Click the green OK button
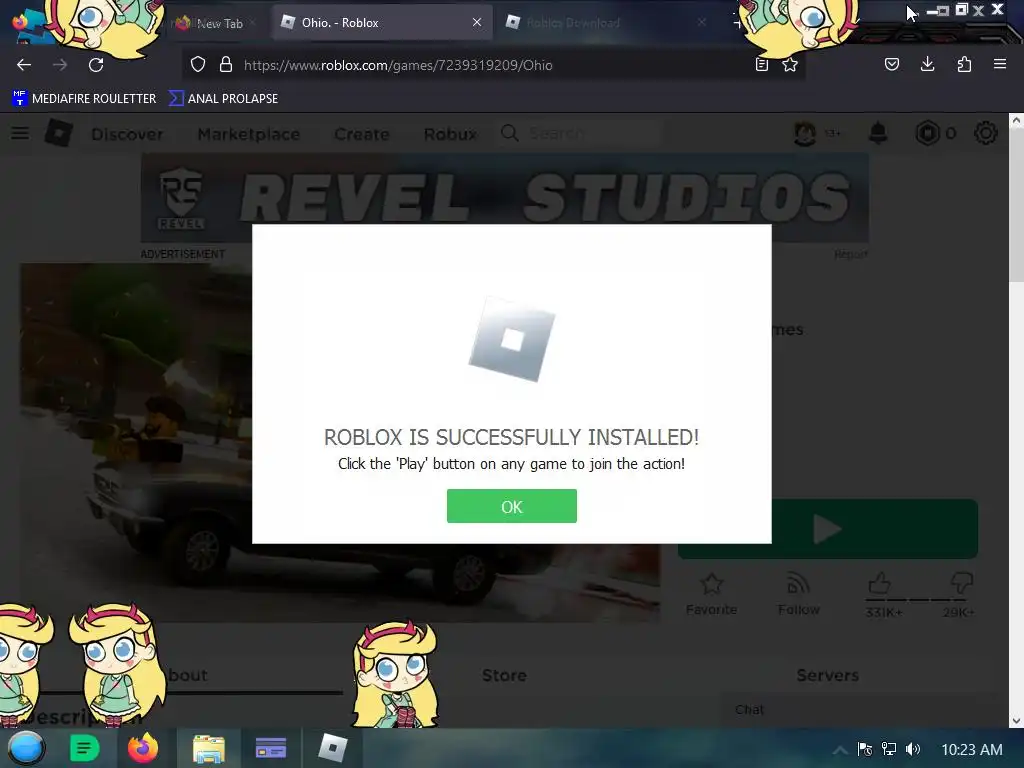This screenshot has height=768, width=1024. coord(511,506)
